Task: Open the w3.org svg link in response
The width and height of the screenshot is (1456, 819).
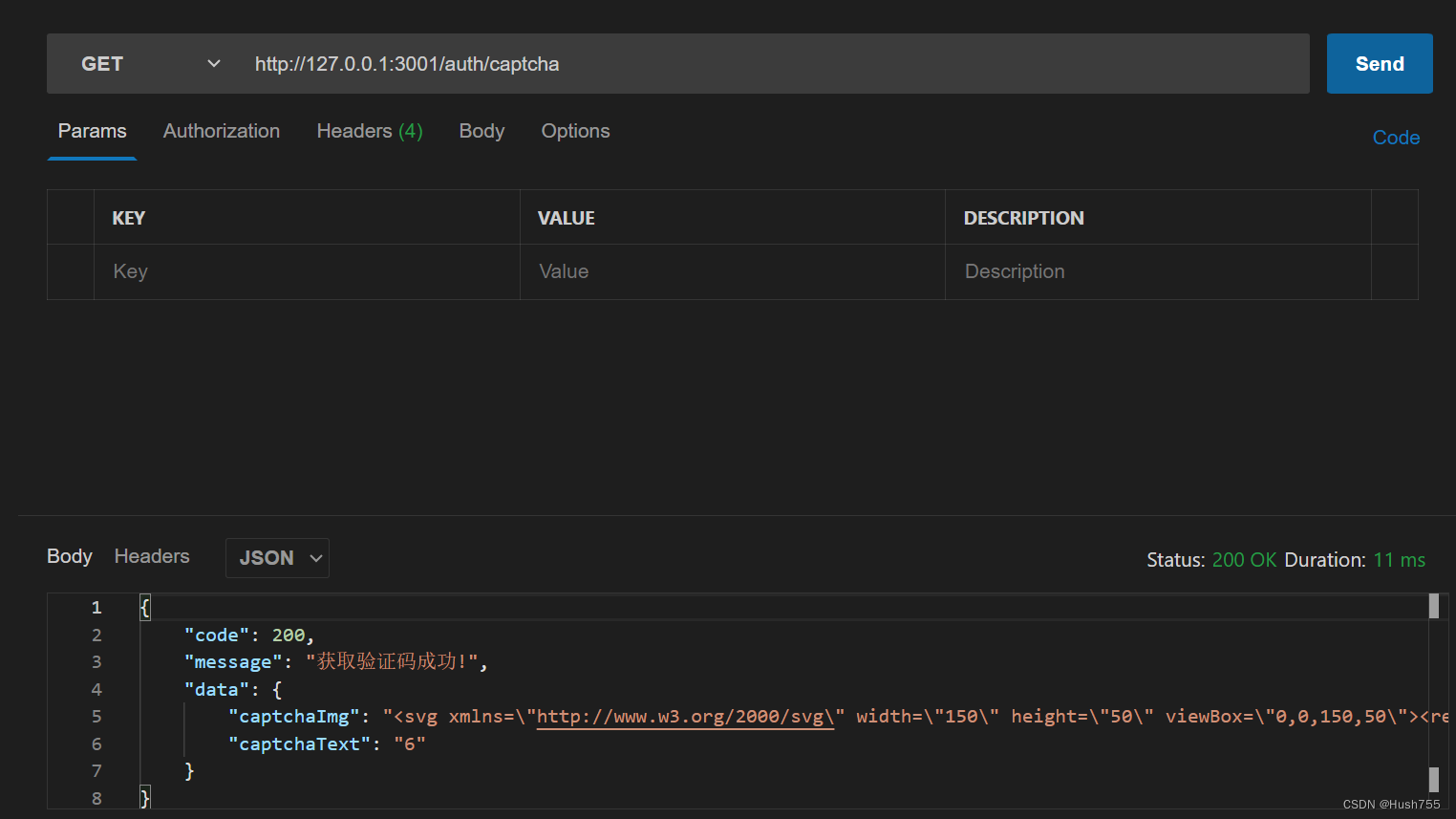Action: pyautogui.click(x=685, y=717)
